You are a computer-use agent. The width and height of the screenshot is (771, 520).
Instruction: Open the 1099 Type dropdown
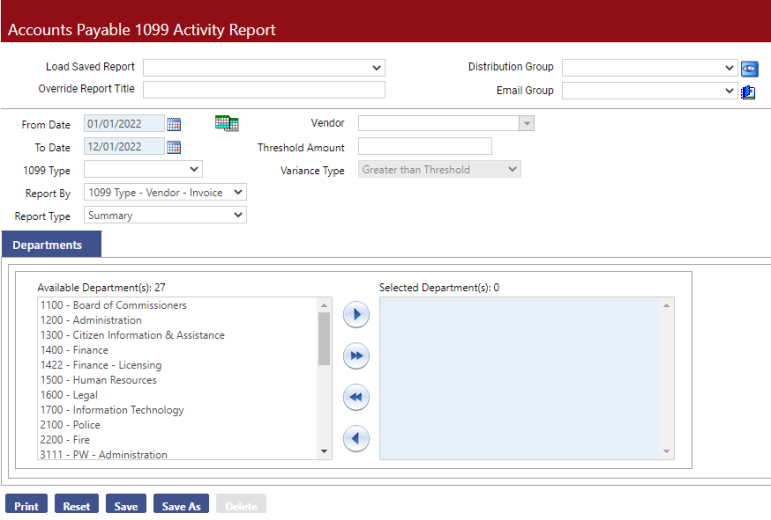point(144,170)
